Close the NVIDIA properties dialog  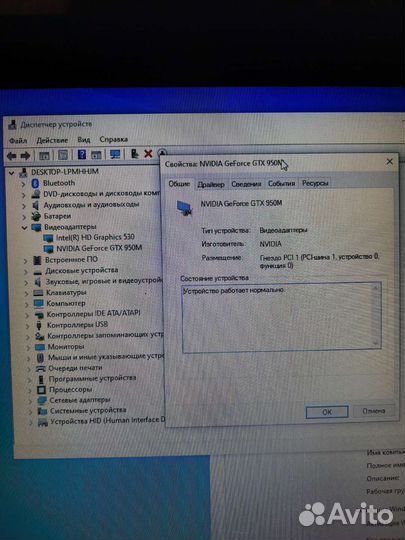pos(390,162)
